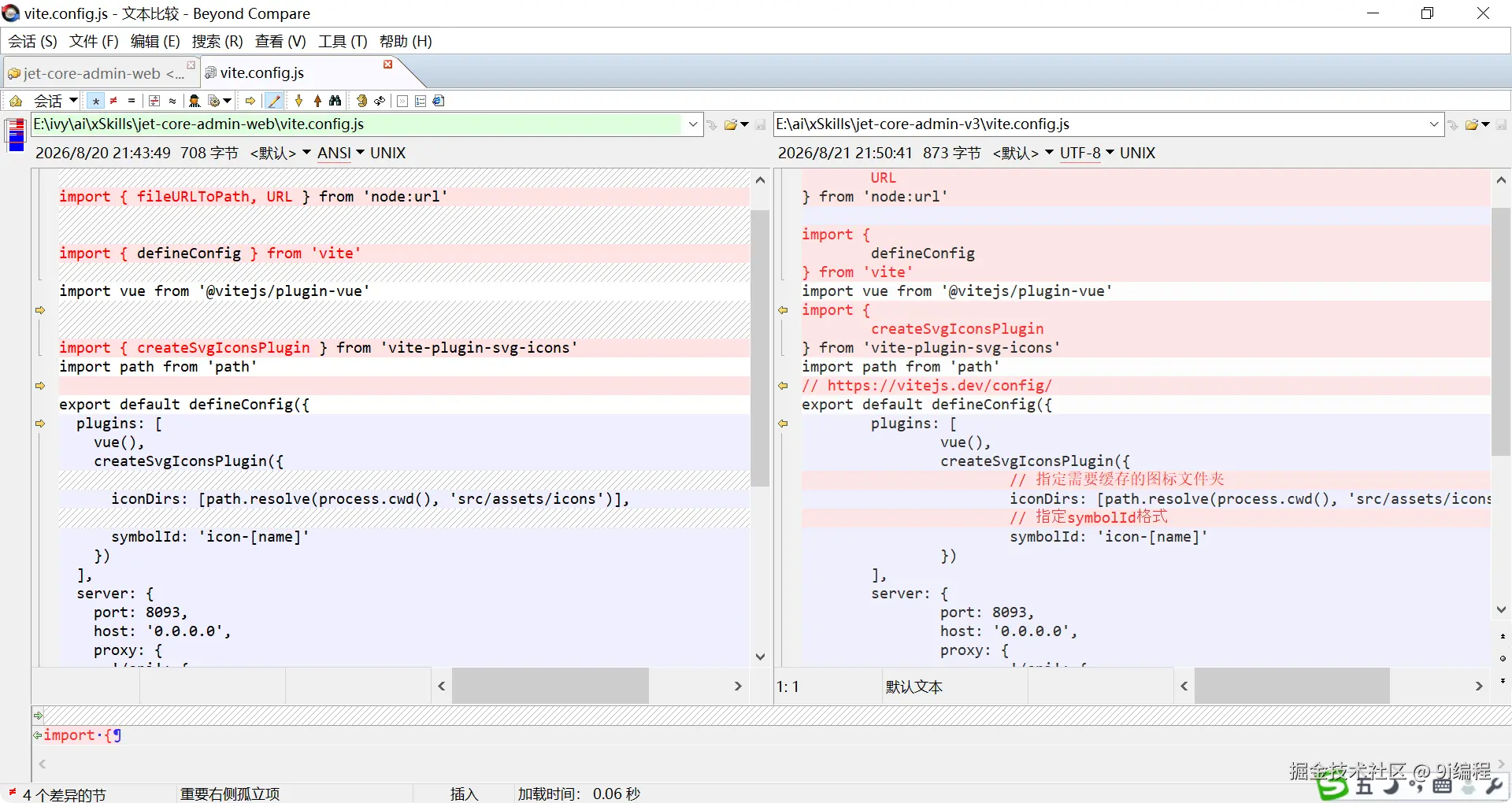Open Find with the binoculars icon
Image resolution: width=1512 pixels, height=803 pixels.
click(x=335, y=101)
